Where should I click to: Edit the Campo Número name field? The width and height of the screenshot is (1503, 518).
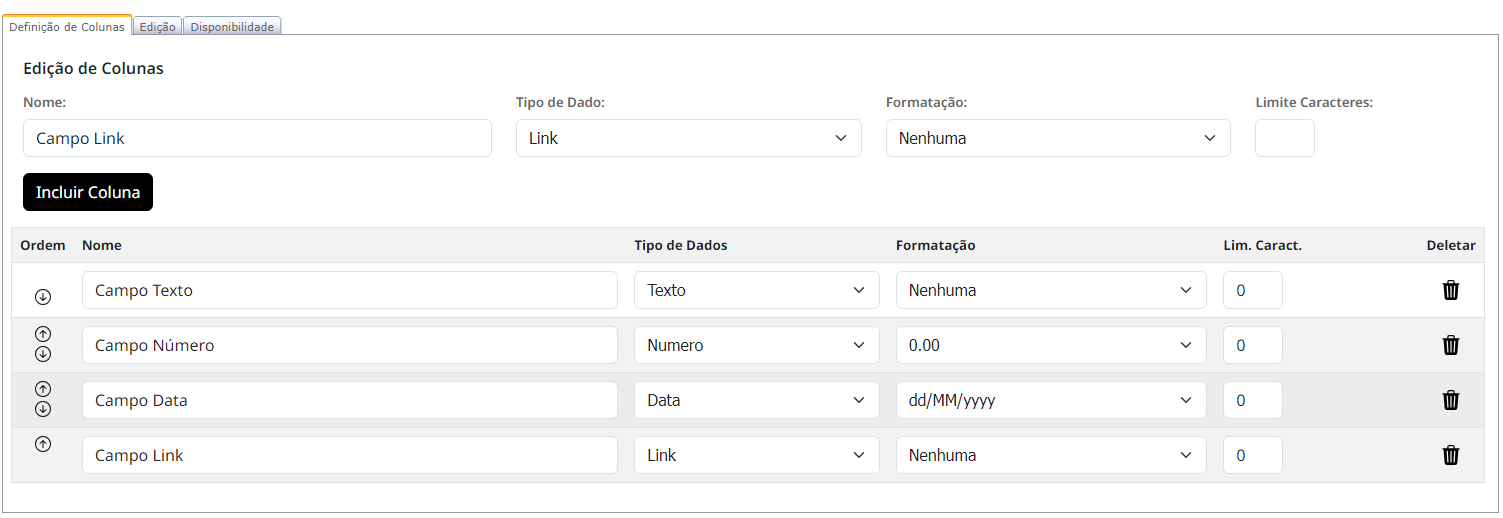coord(350,345)
